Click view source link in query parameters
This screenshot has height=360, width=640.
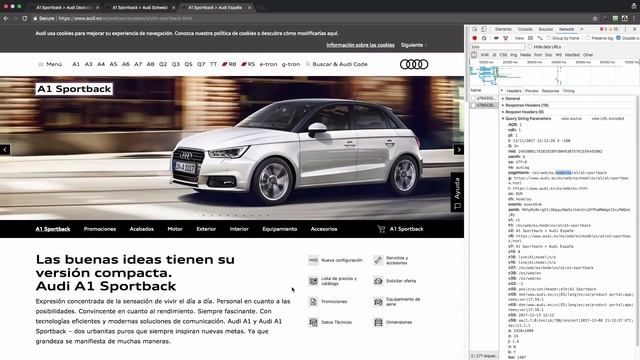(571, 118)
